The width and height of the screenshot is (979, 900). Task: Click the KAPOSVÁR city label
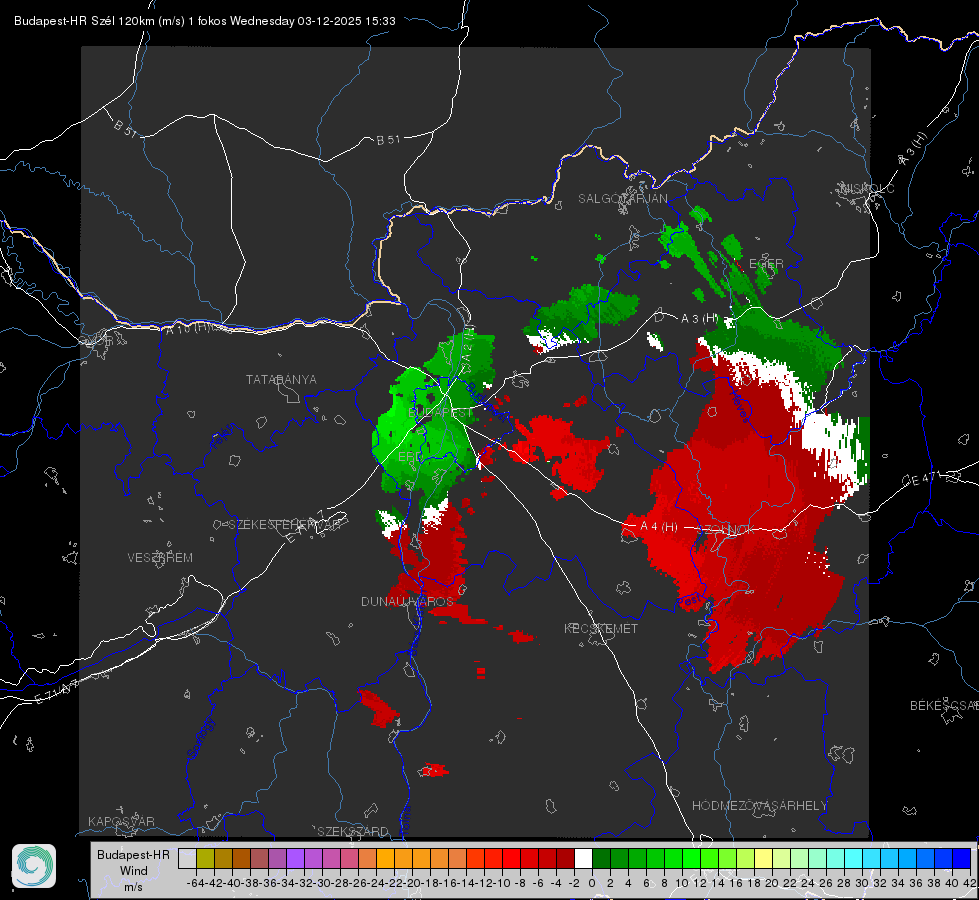(121, 821)
